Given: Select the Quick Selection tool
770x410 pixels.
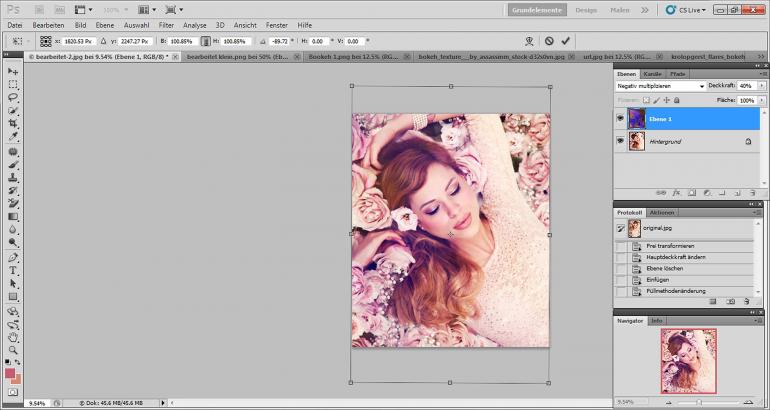Looking at the screenshot, I should (13, 110).
